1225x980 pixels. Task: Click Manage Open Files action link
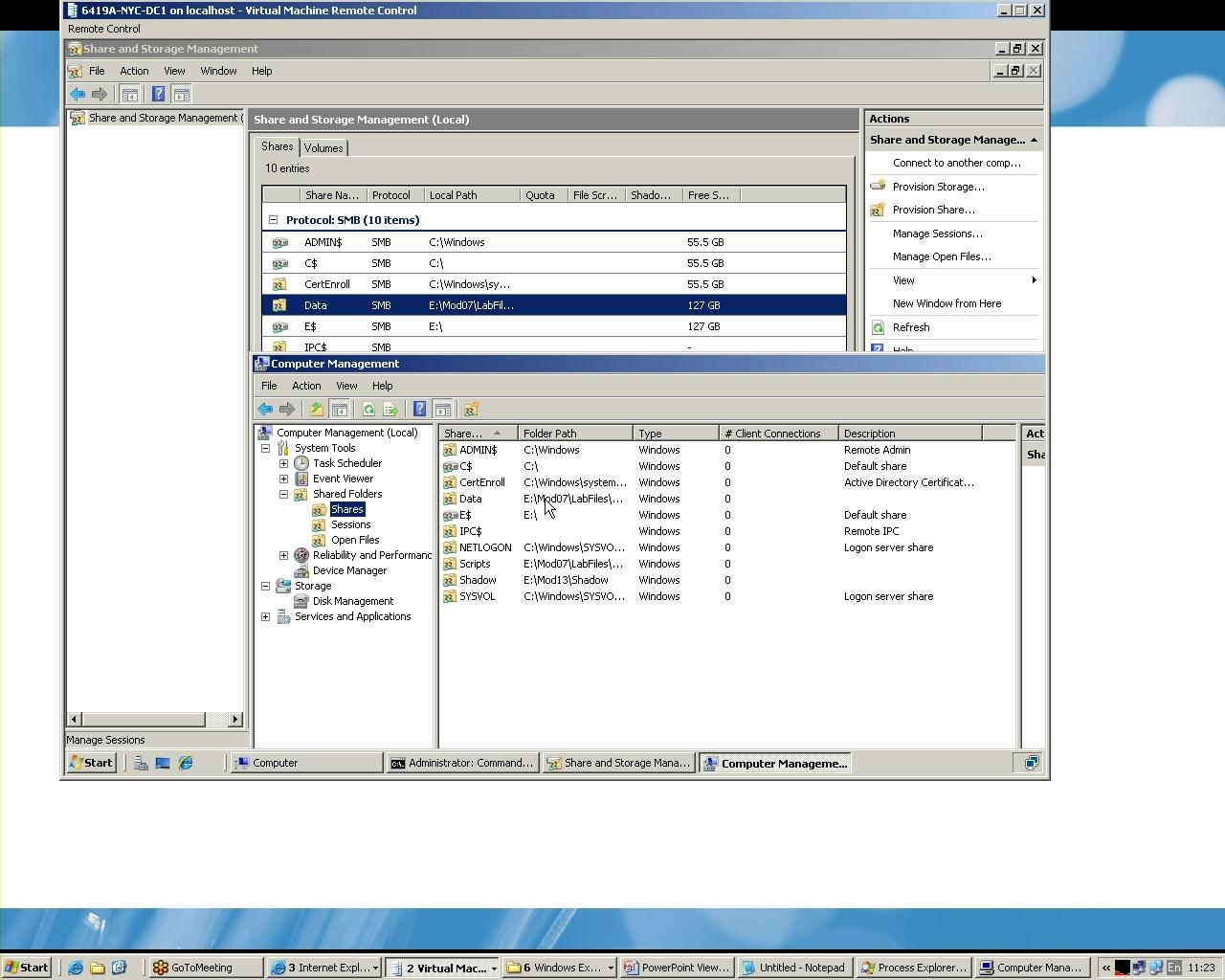click(942, 256)
